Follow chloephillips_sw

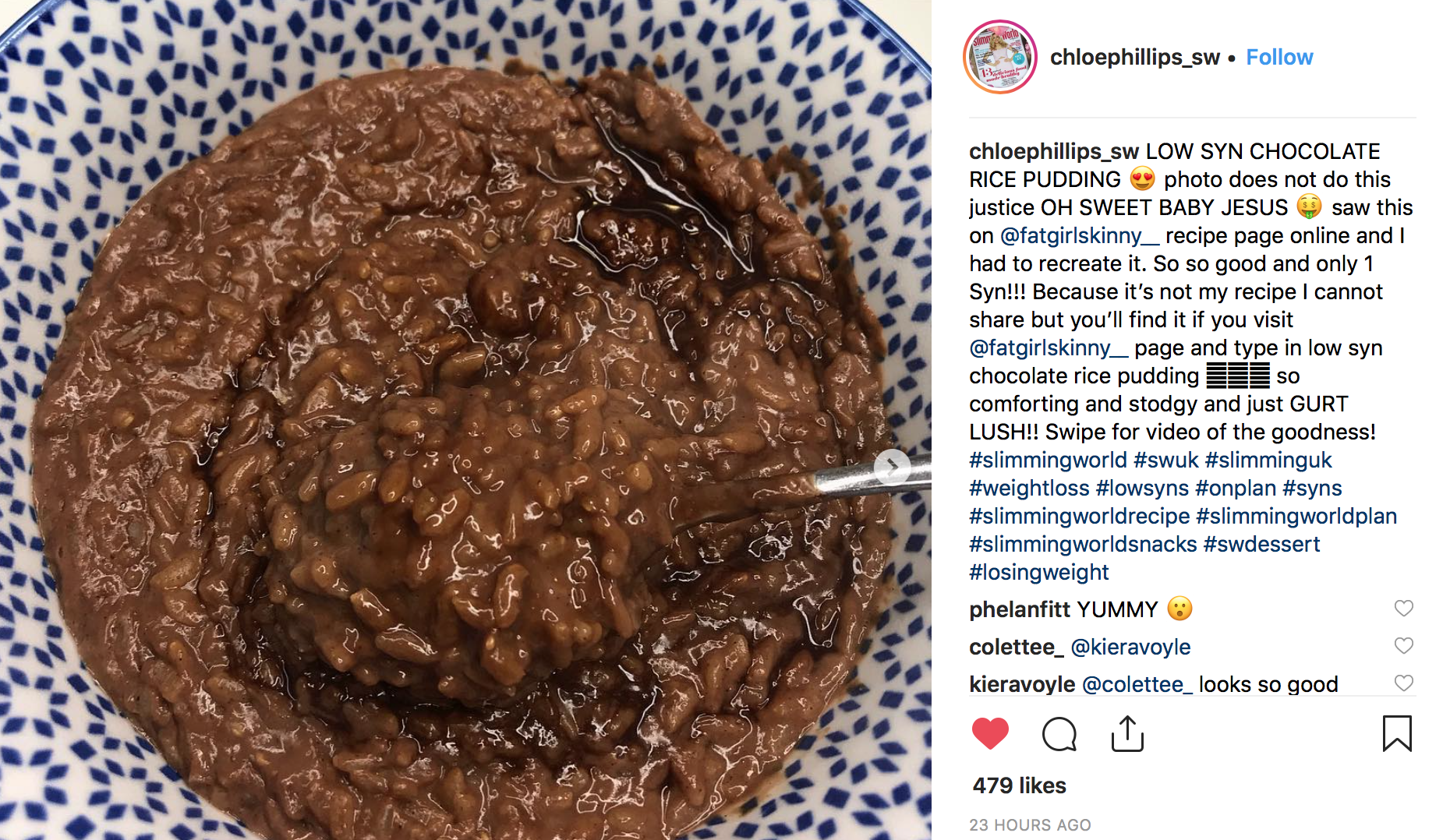(1279, 57)
